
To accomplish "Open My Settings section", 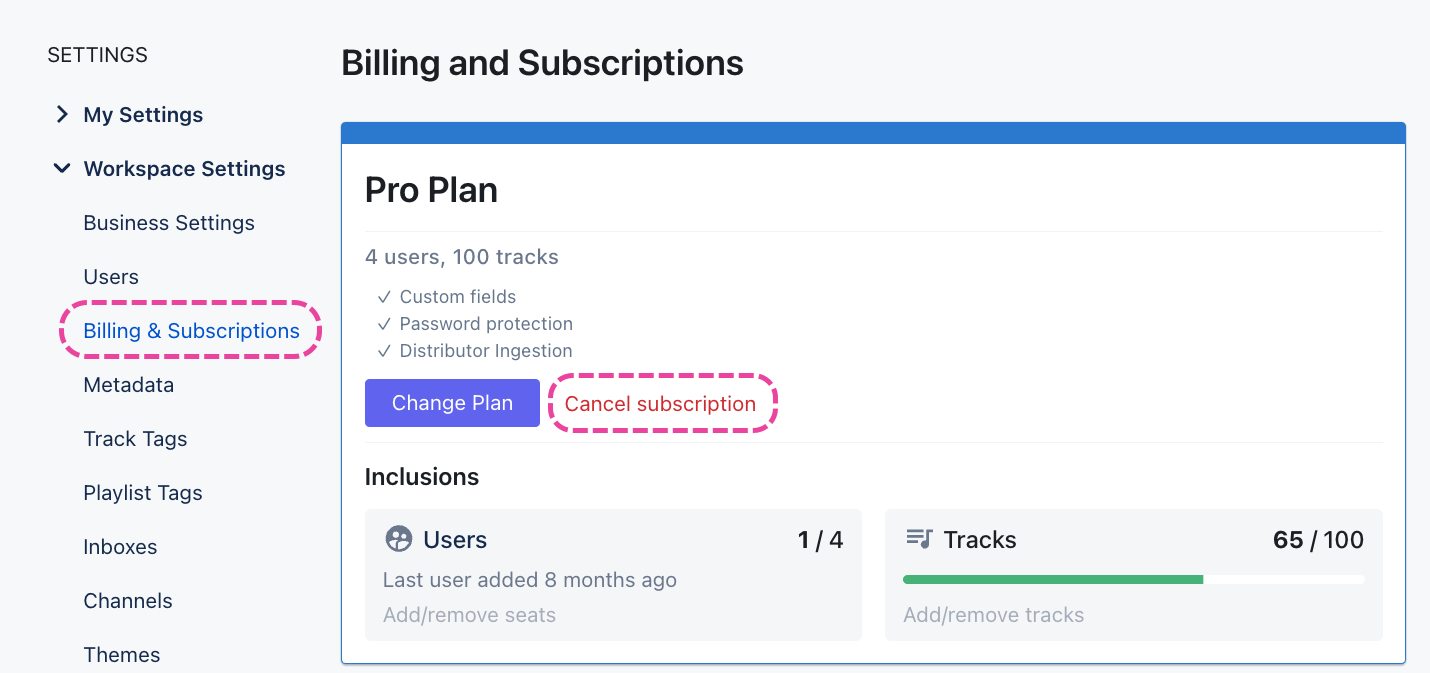I will [x=143, y=115].
